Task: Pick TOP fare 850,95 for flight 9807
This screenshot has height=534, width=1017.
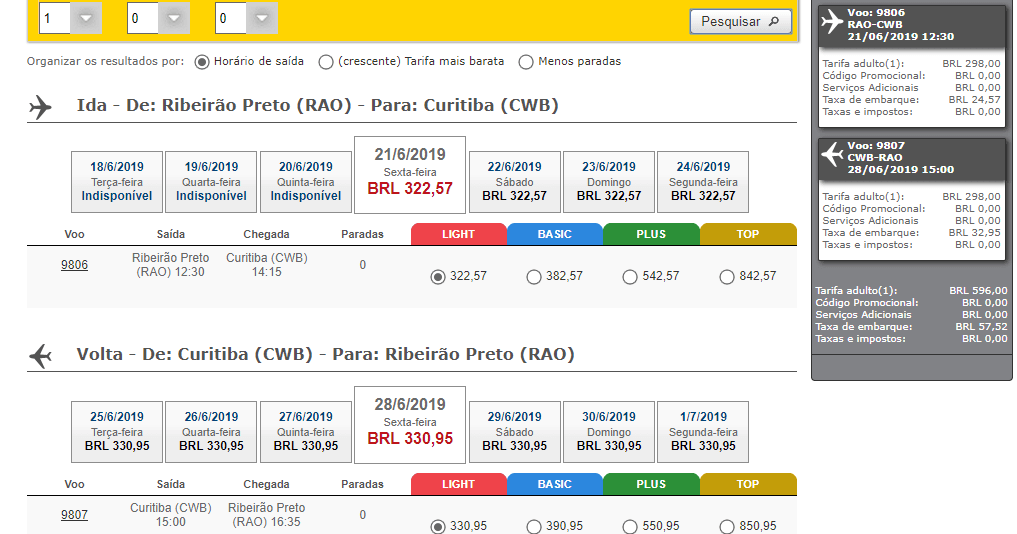Action: pos(726,526)
